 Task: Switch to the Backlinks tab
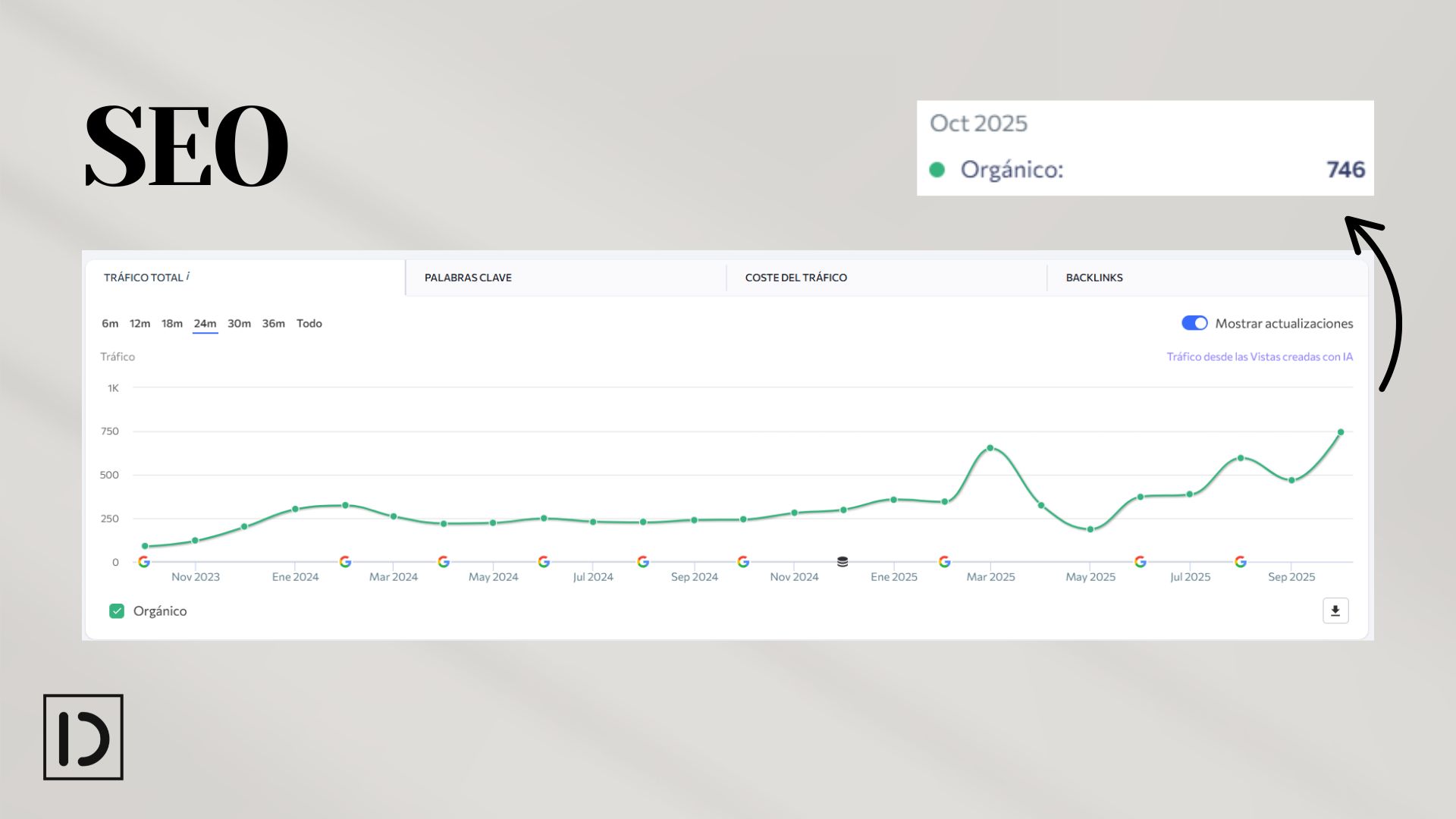point(1094,278)
